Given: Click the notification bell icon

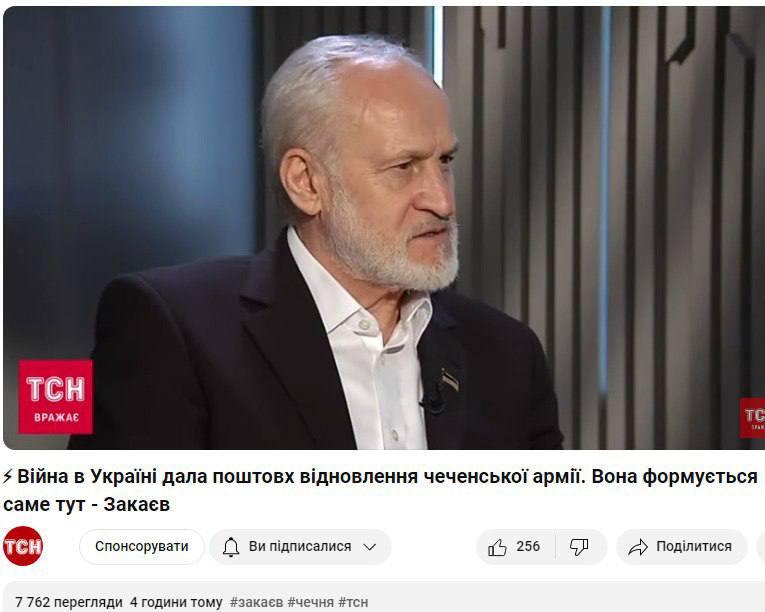Looking at the screenshot, I should click(x=231, y=547).
